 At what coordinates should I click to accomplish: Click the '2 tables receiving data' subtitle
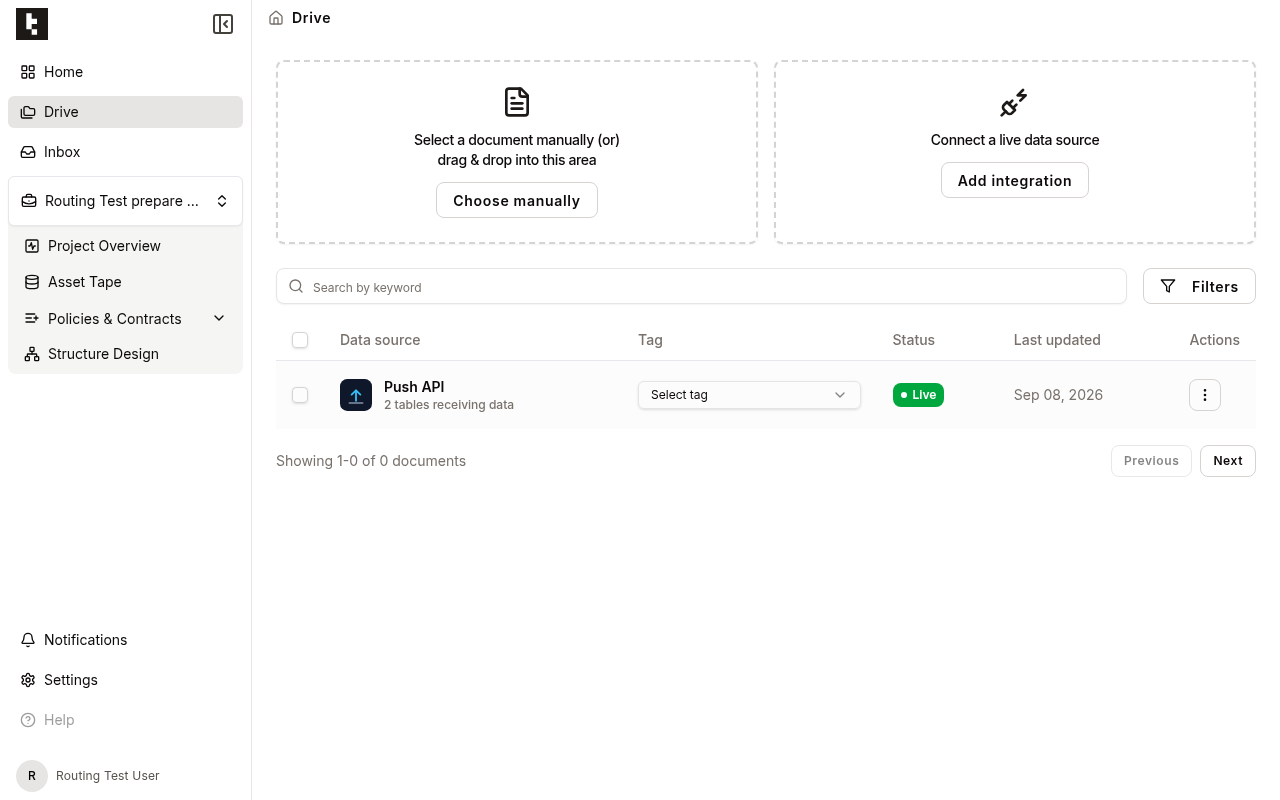[449, 405]
